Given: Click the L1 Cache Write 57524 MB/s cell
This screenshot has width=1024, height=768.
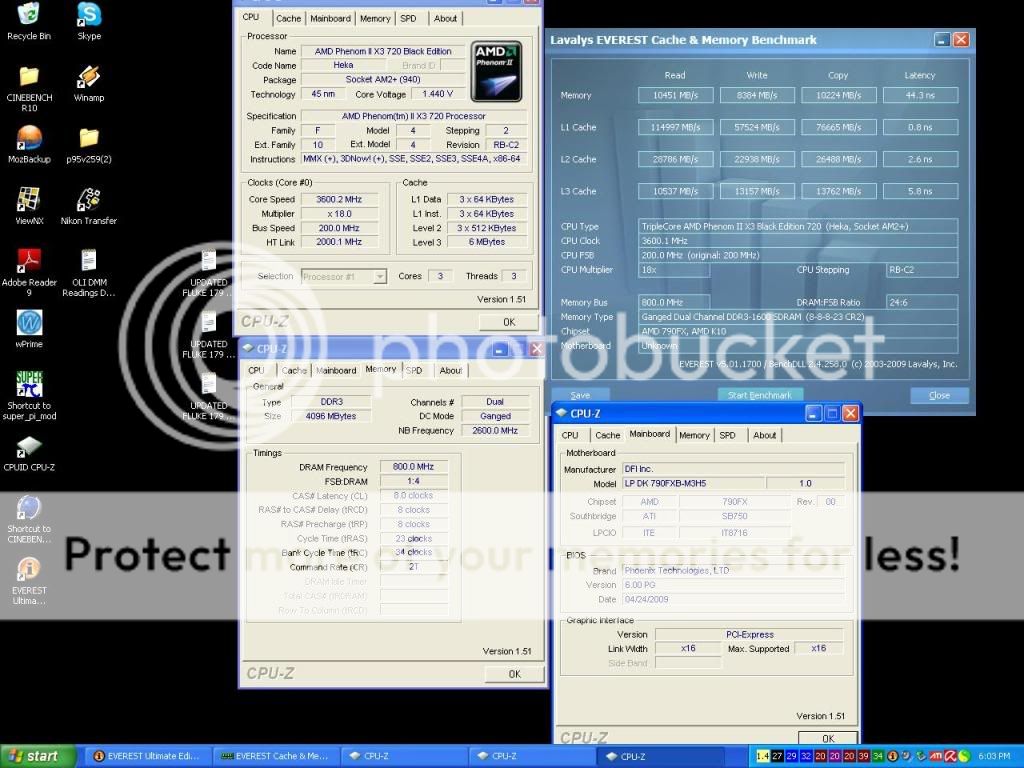Looking at the screenshot, I should tap(757, 127).
